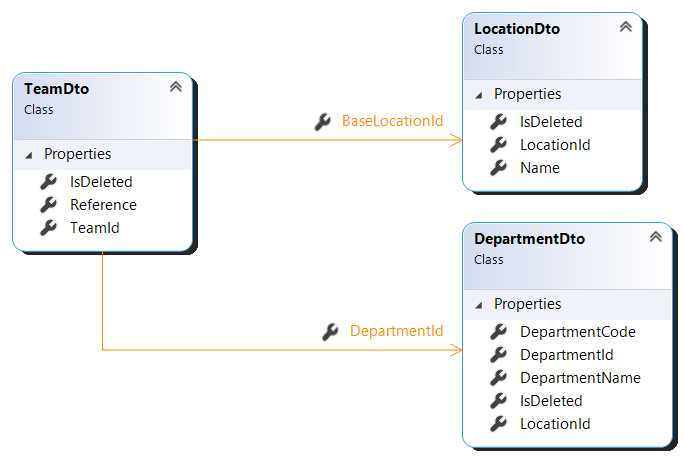The height and width of the screenshot is (458, 684).
Task: Collapse the Properties section in TeamDto
Action: [29, 155]
